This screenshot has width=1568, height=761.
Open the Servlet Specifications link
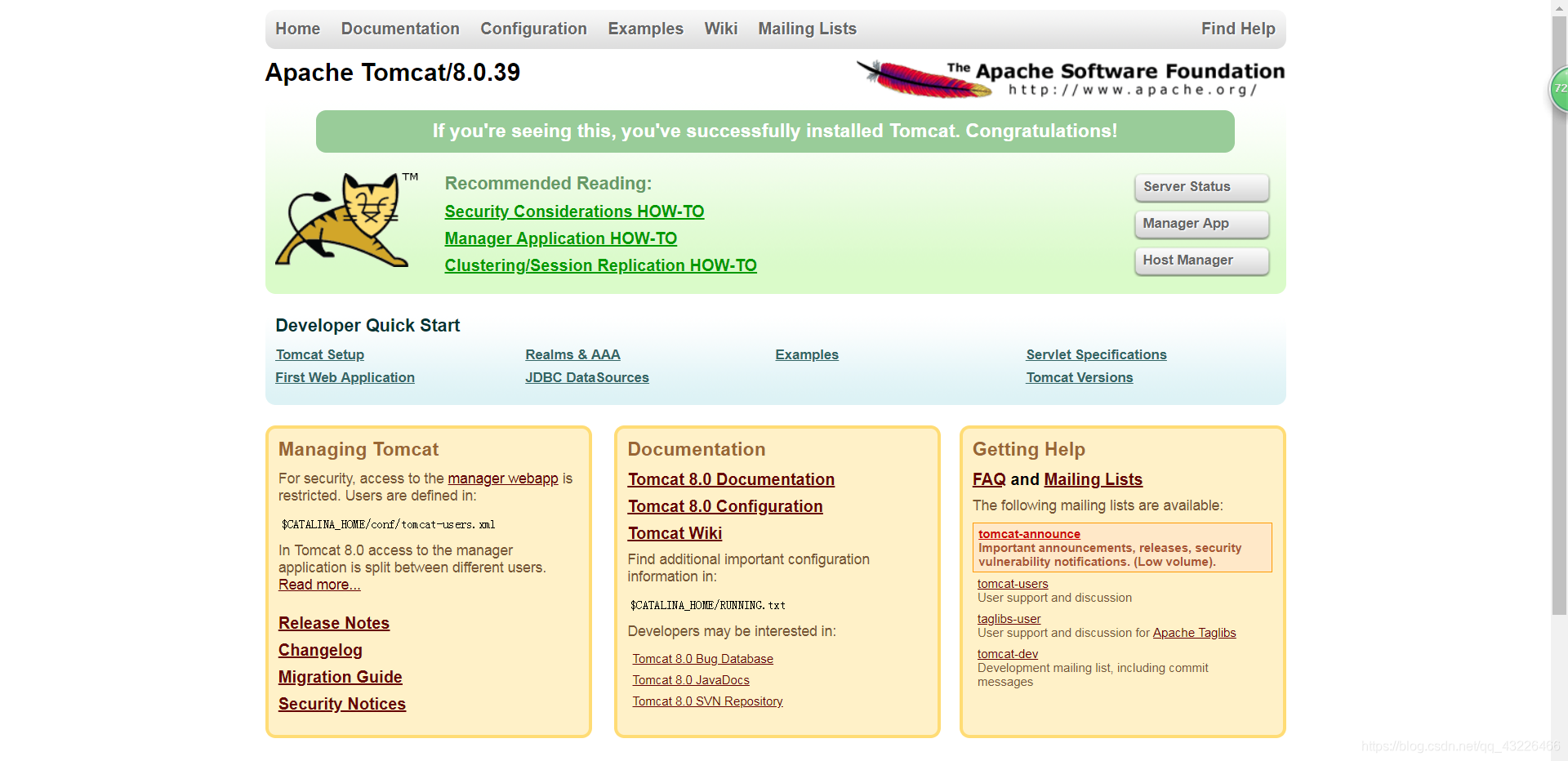(1096, 354)
